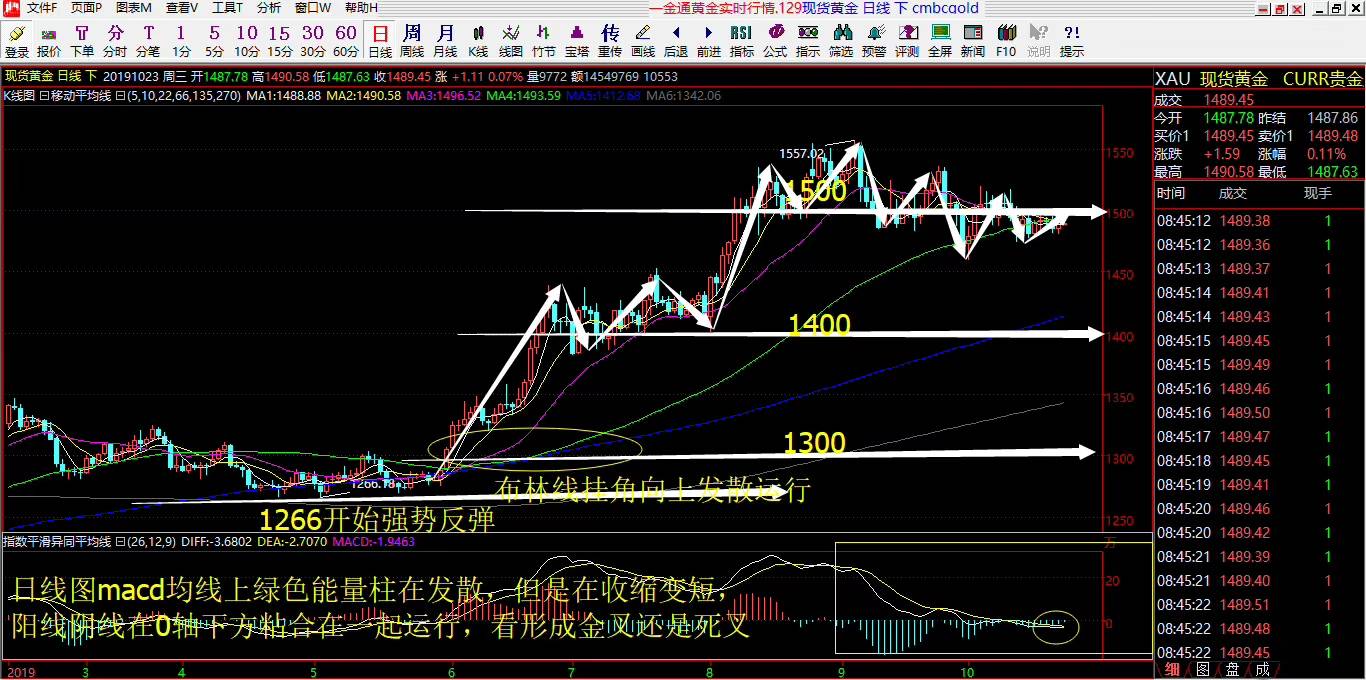The width and height of the screenshot is (1366, 680).
Task: Select 竹节 bar chart style
Action: tap(544, 41)
